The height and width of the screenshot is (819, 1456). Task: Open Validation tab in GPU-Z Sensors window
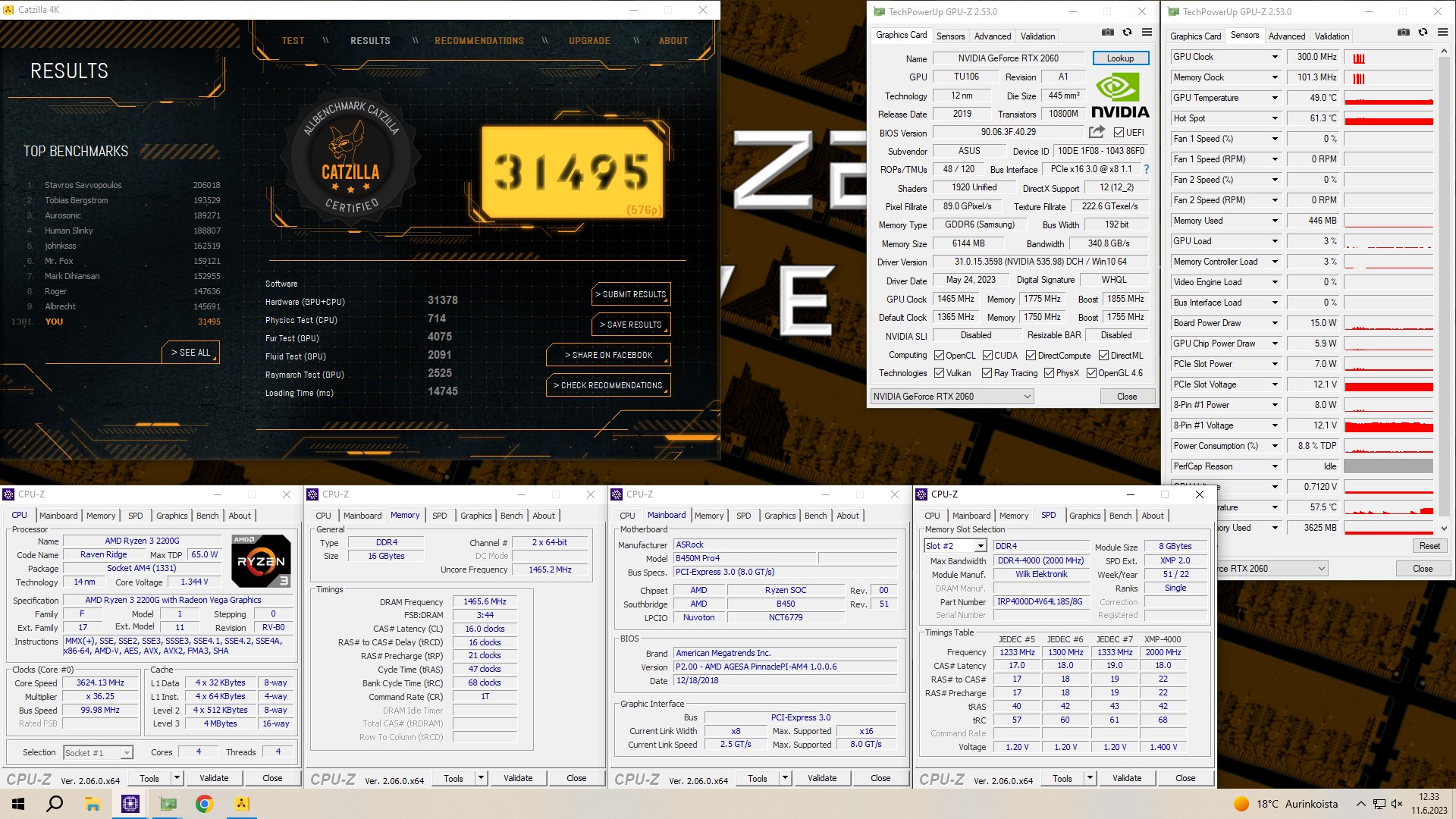click(1332, 36)
